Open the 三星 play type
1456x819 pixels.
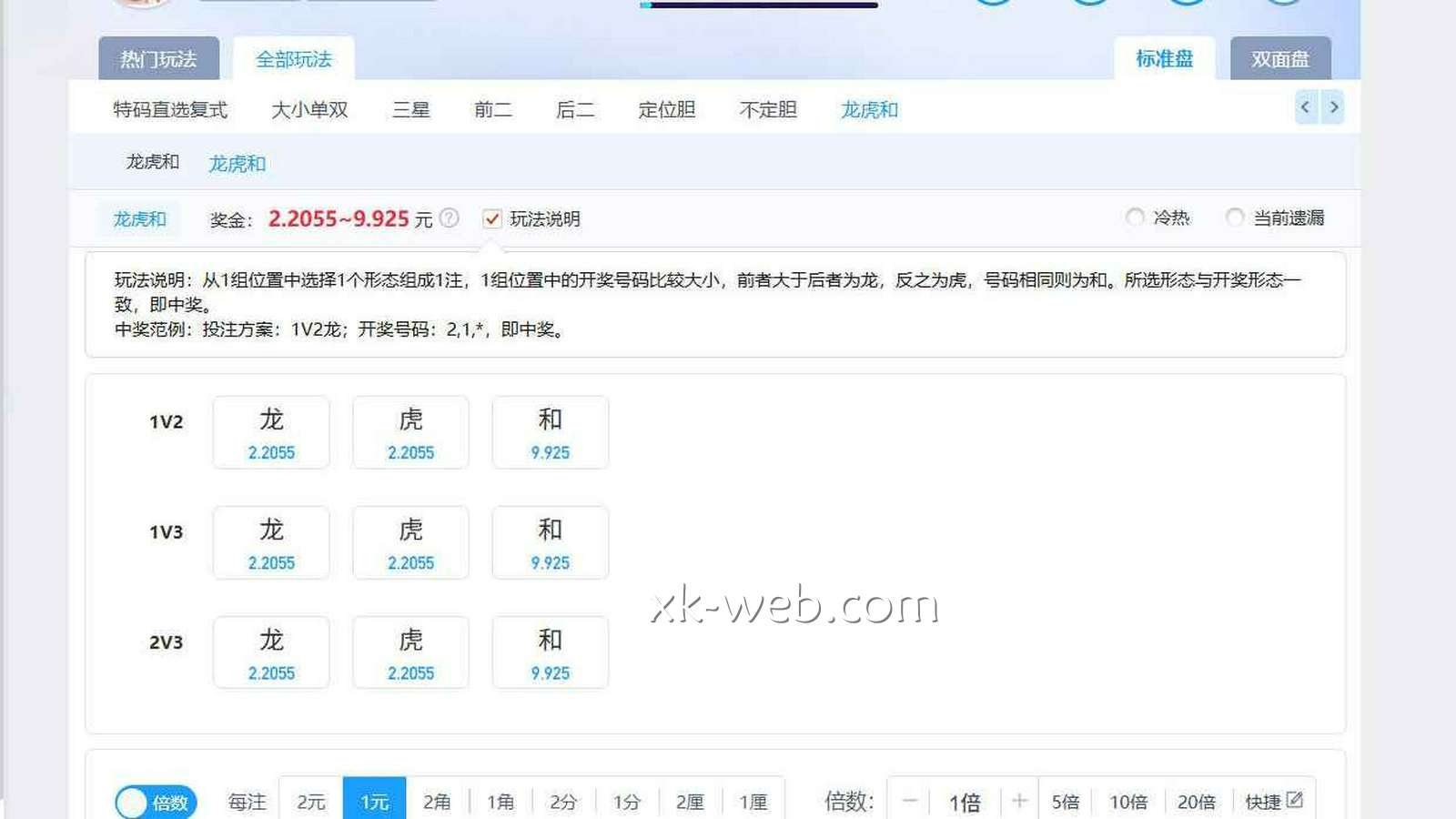coord(410,110)
